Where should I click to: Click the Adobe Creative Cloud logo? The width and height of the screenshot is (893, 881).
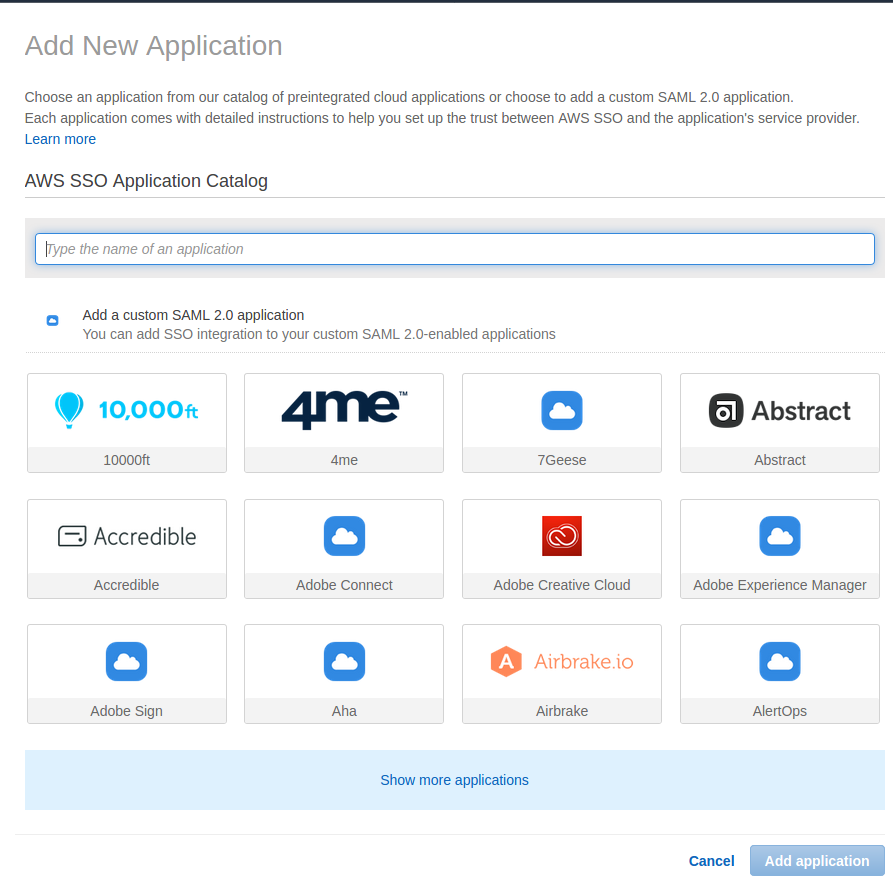561,536
